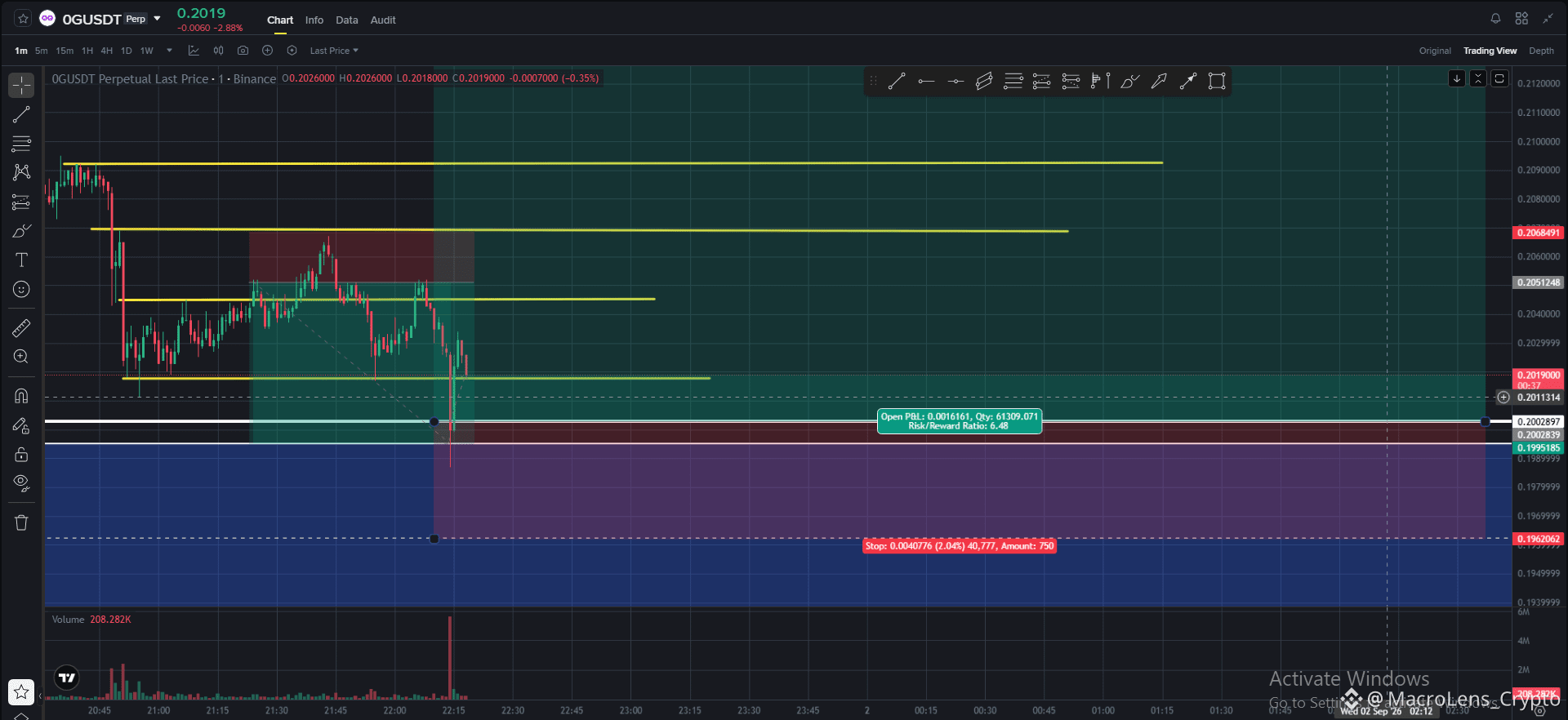Switch to the Audit tab

coord(383,20)
